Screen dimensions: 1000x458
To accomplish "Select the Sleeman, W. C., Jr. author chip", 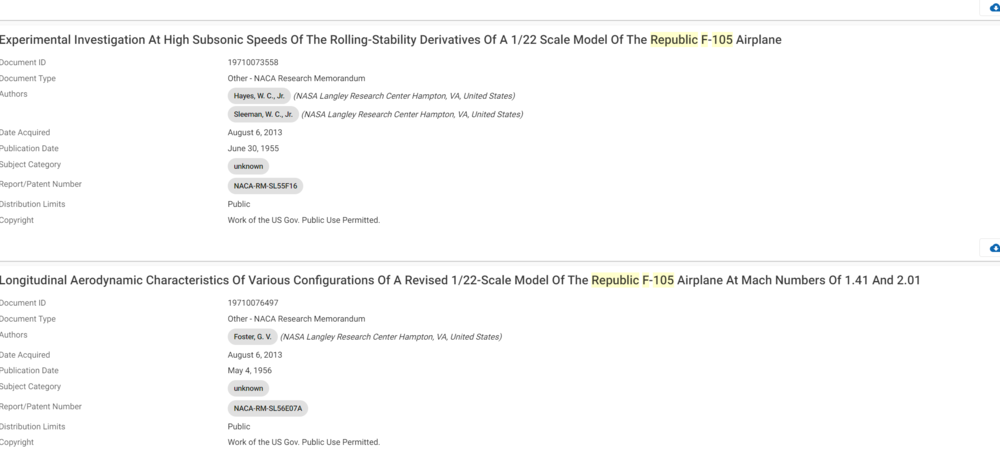I will pos(262,114).
